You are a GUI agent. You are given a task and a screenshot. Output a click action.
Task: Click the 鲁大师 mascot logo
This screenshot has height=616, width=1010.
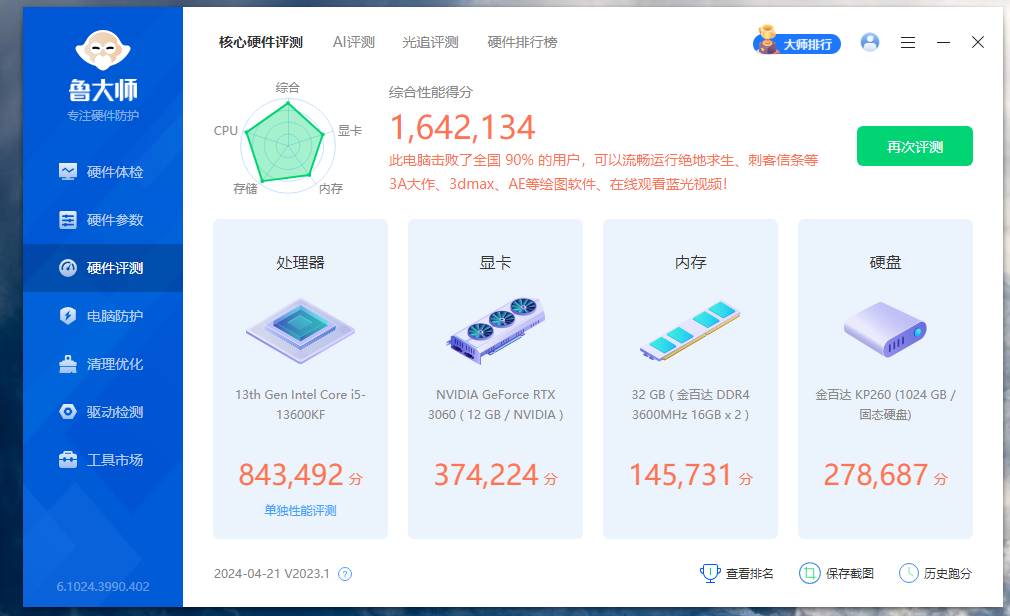click(x=103, y=50)
